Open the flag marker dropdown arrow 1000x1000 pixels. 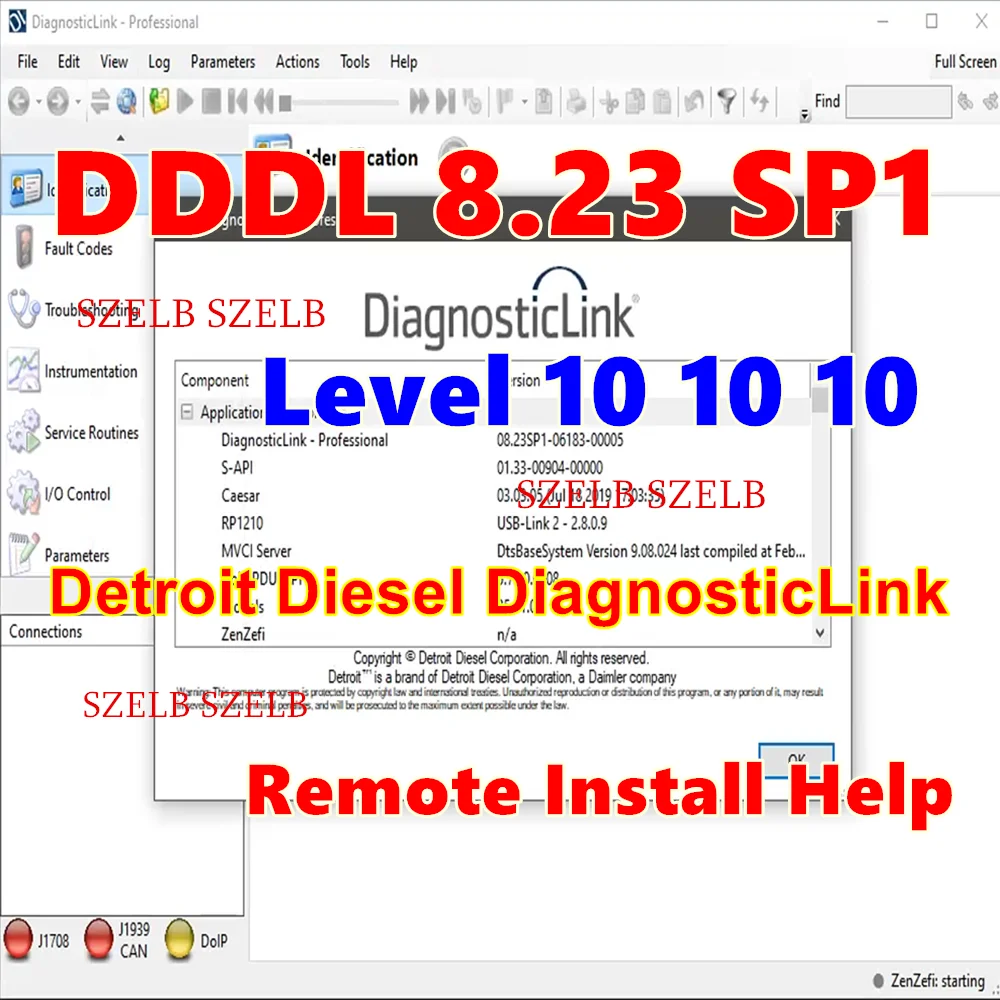point(524,102)
